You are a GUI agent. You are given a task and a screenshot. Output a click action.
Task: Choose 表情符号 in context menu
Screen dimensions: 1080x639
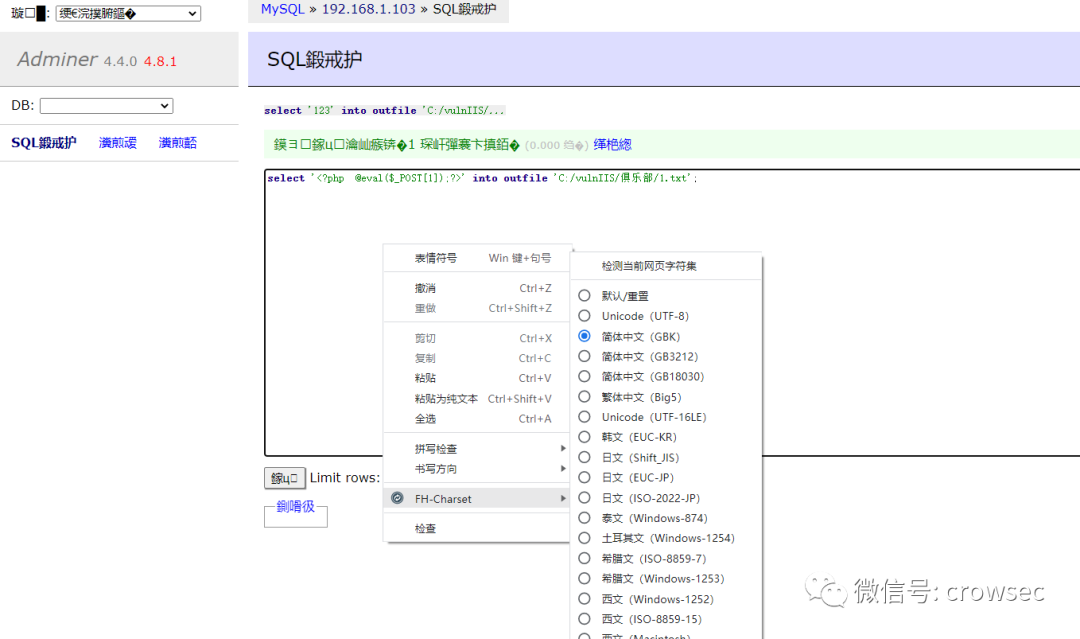click(x=477, y=258)
